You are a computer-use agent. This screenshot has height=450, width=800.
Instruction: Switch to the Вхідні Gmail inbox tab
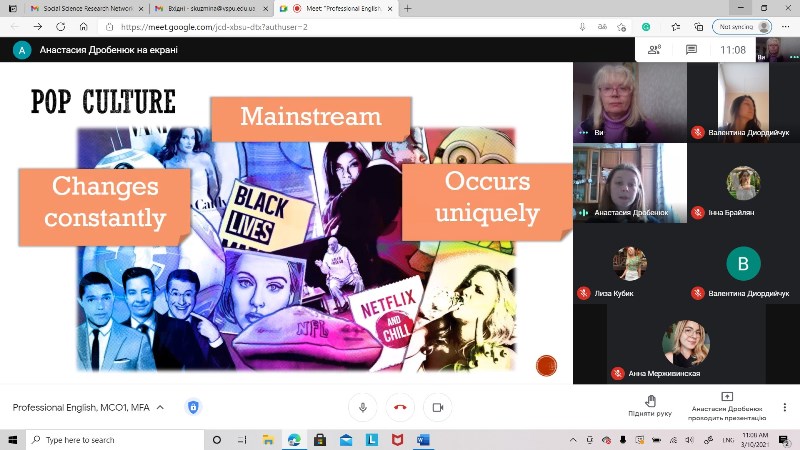(211, 9)
